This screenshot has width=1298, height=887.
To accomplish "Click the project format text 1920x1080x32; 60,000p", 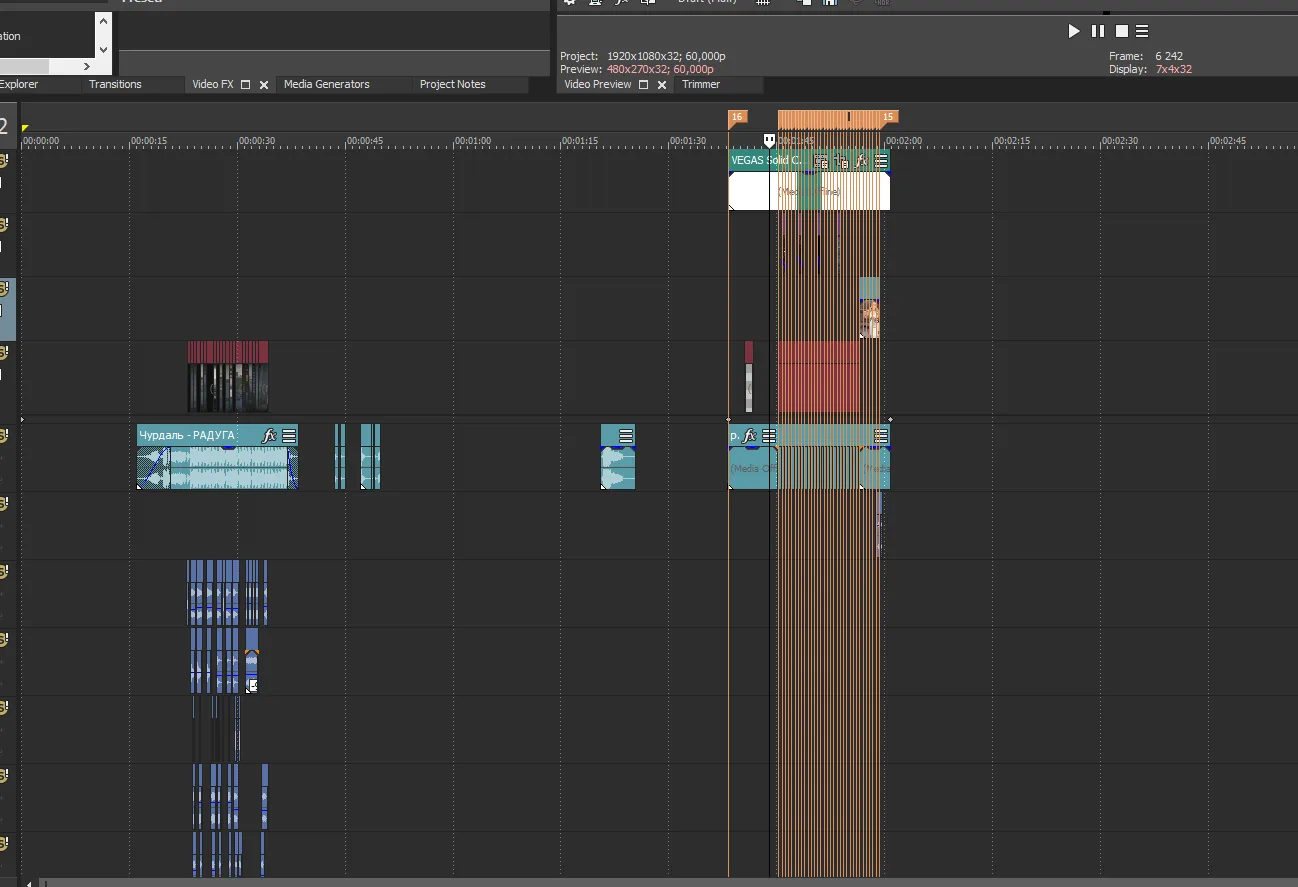I will tap(666, 56).
